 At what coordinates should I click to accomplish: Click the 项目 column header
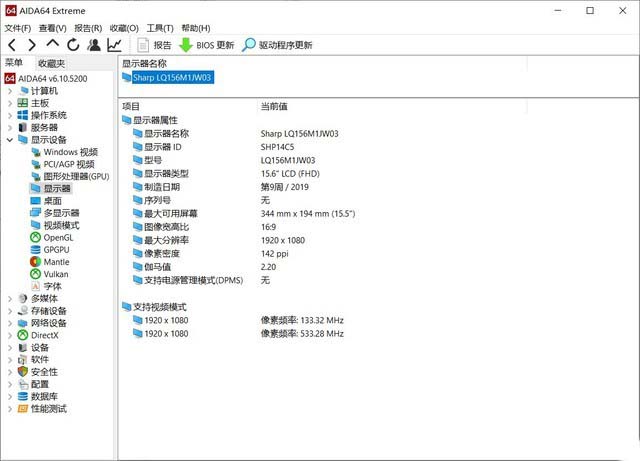click(131, 107)
